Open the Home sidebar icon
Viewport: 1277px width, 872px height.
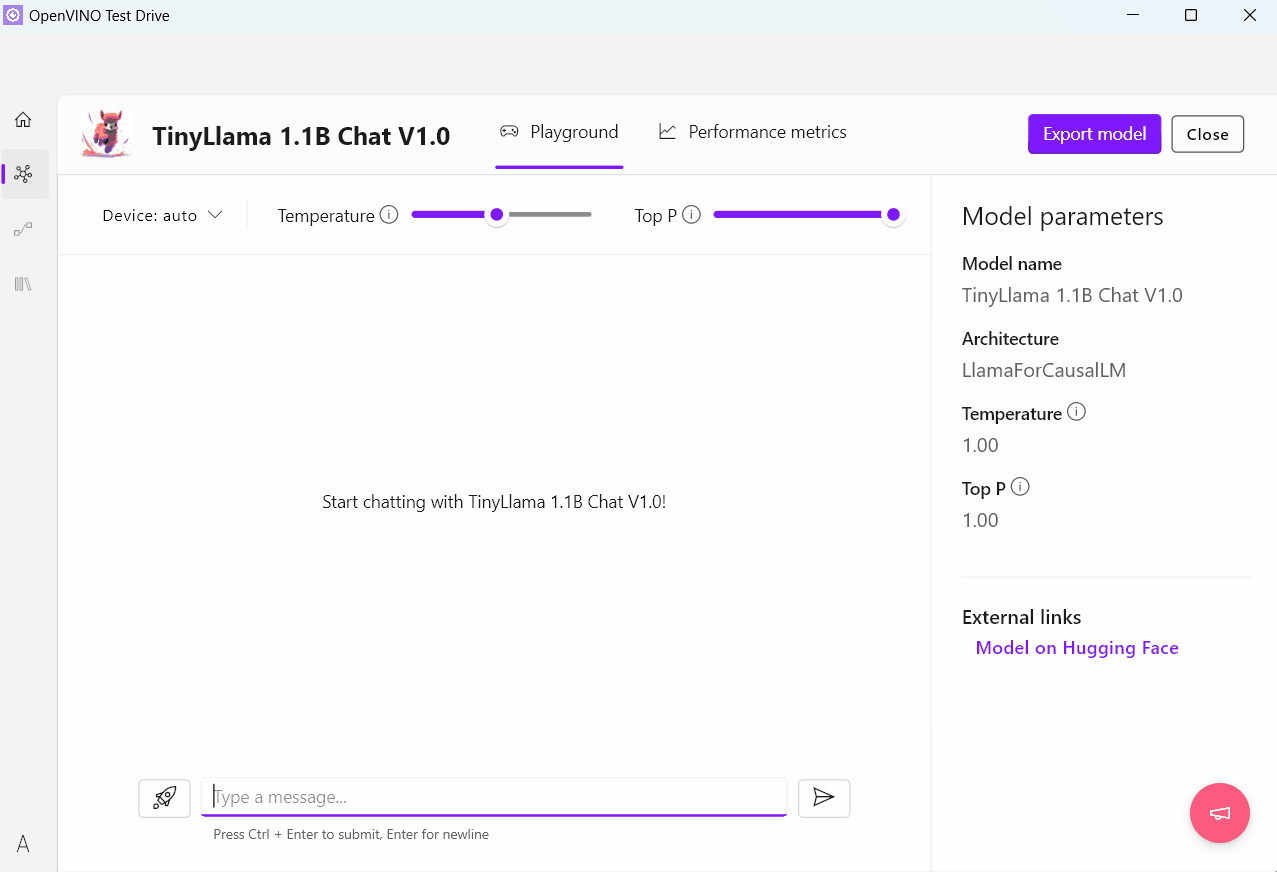(22, 118)
